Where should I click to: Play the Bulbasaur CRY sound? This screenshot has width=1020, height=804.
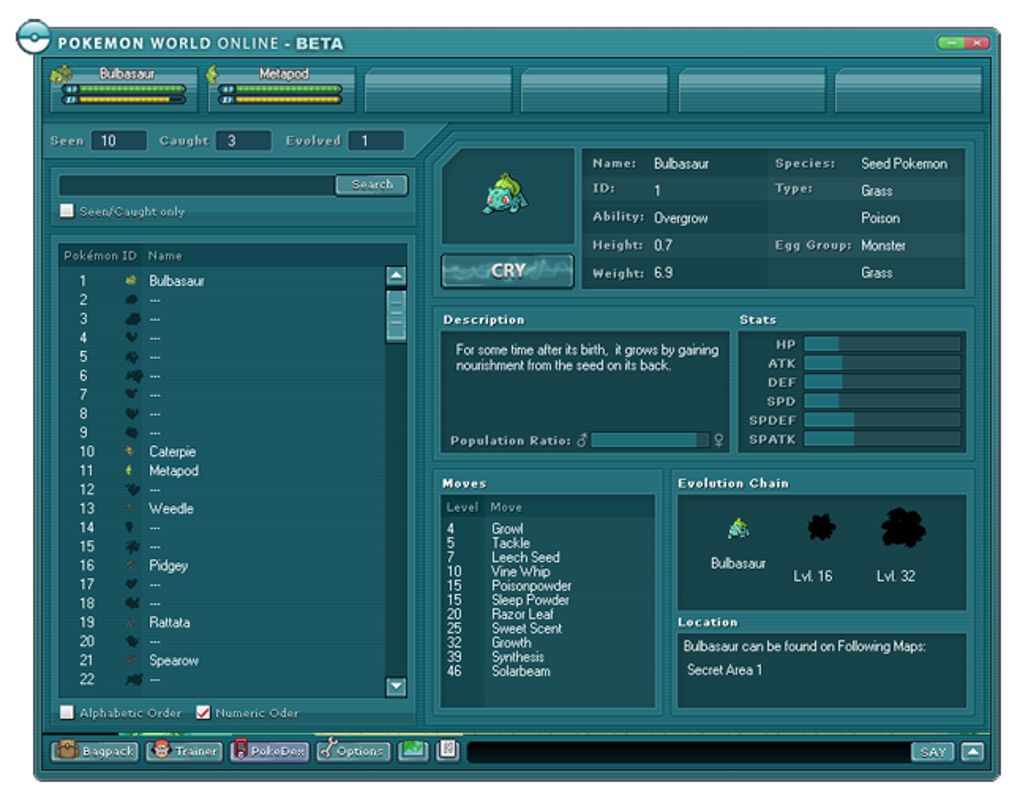[x=507, y=271]
